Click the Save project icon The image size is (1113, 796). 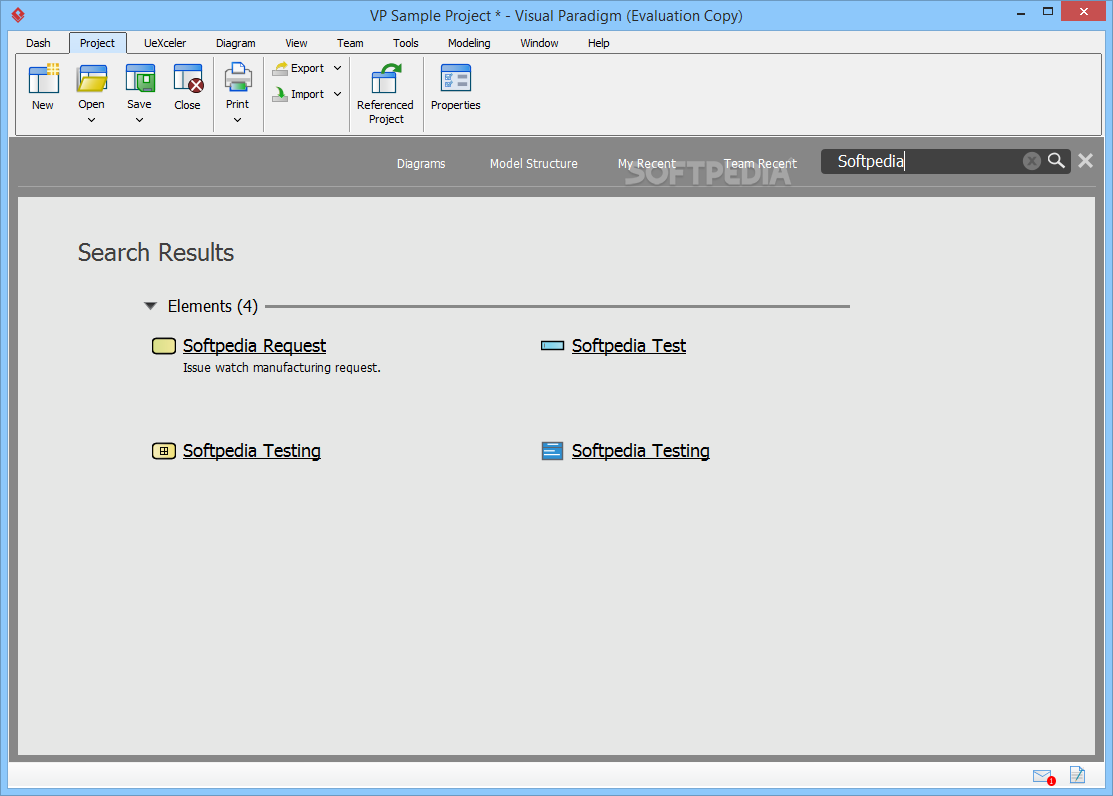[x=140, y=78]
